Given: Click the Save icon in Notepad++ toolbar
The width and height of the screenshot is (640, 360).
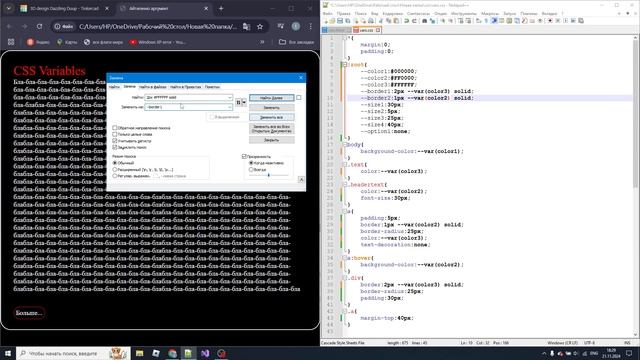Looking at the screenshot, I should (x=340, y=20).
